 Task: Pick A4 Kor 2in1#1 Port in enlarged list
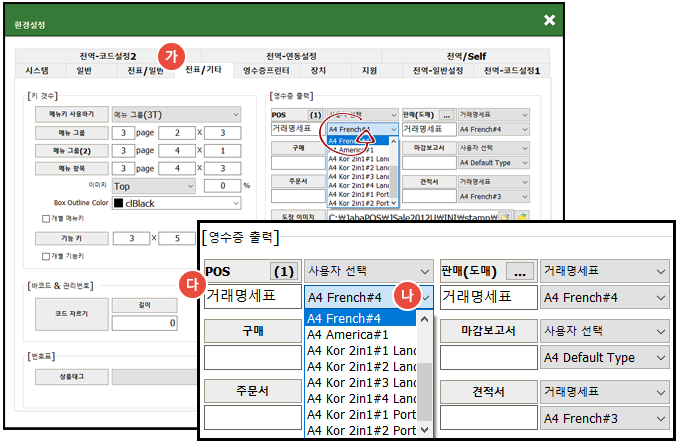click(361, 415)
